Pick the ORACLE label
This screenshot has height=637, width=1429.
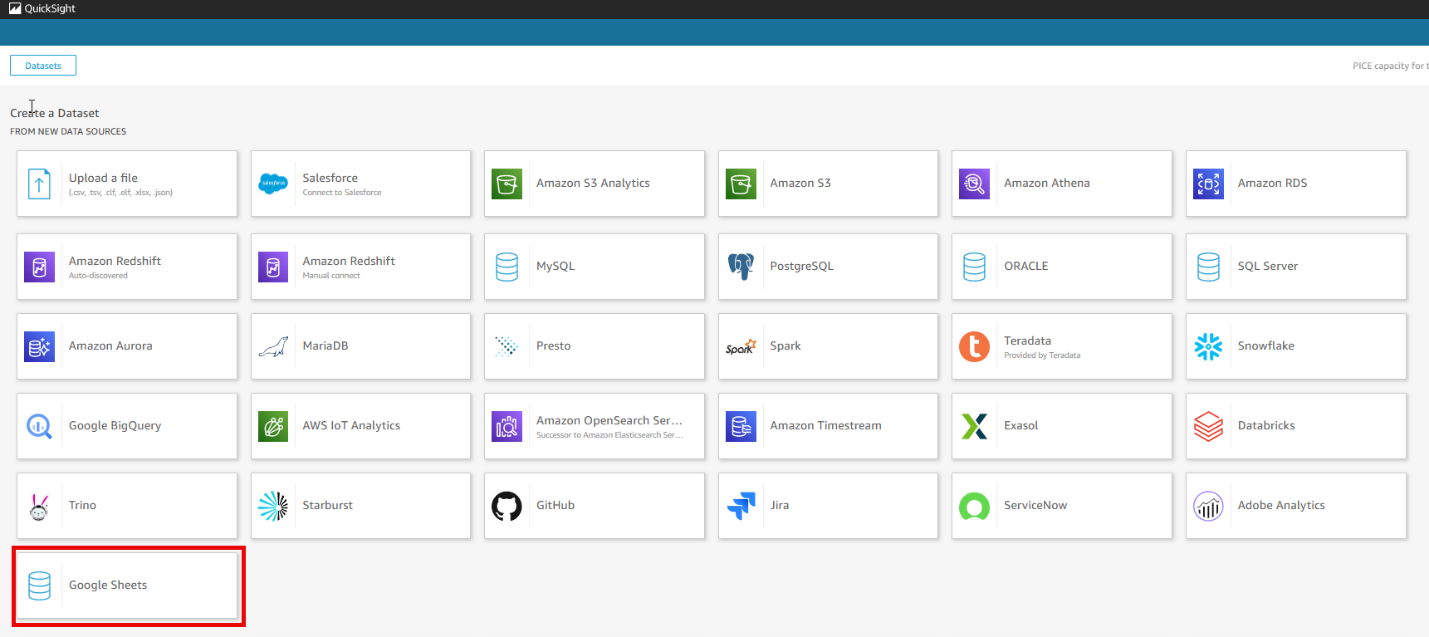(1026, 267)
